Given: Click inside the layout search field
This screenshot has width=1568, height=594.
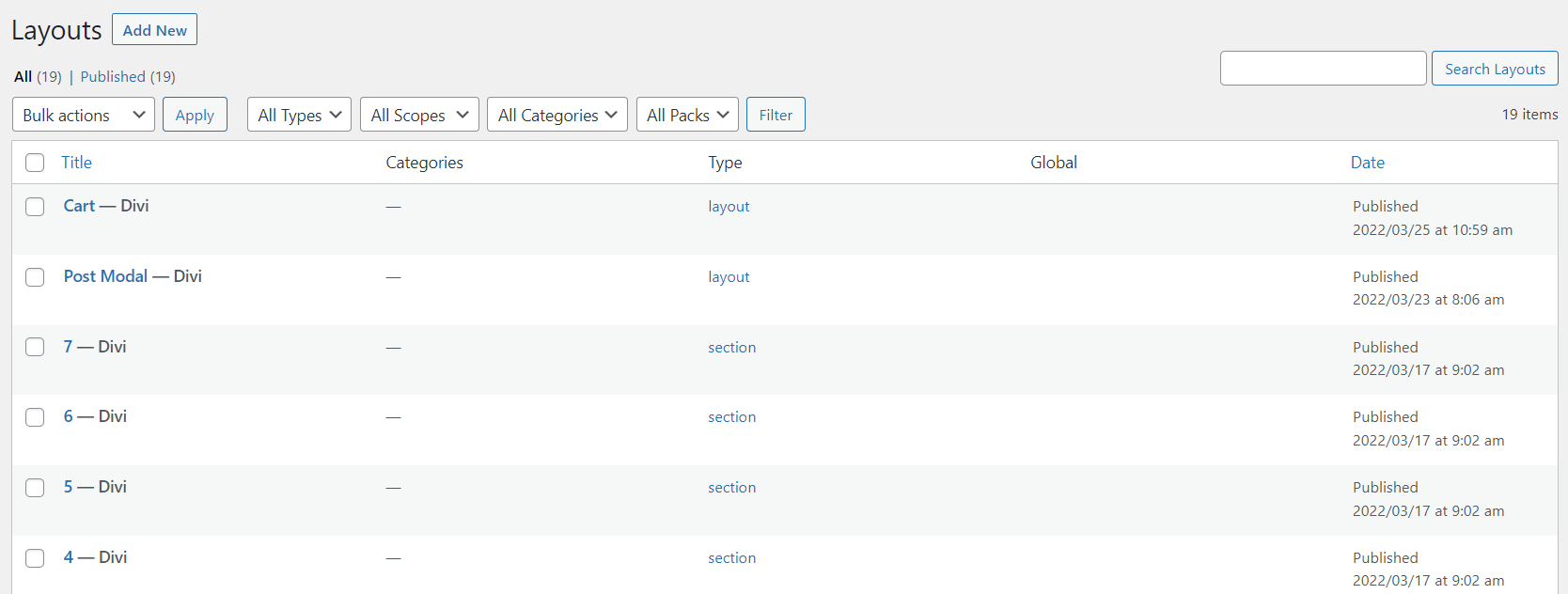Looking at the screenshot, I should [1323, 69].
